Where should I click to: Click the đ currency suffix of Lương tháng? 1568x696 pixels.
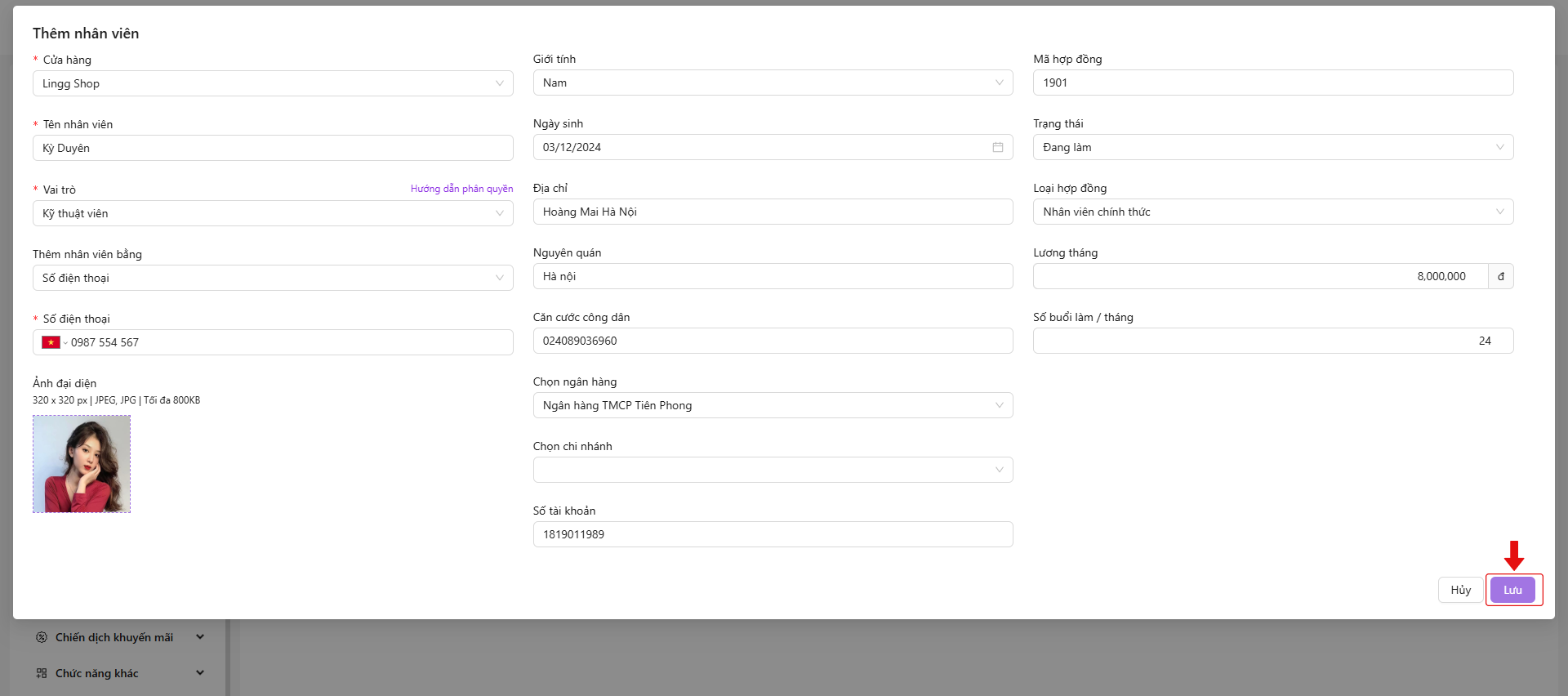1500,276
